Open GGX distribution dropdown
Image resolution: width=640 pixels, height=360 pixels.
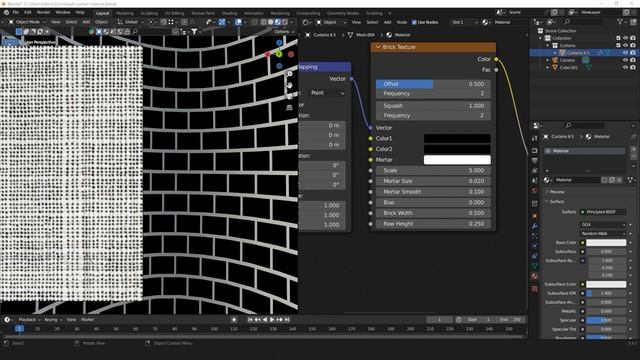pyautogui.click(x=603, y=225)
